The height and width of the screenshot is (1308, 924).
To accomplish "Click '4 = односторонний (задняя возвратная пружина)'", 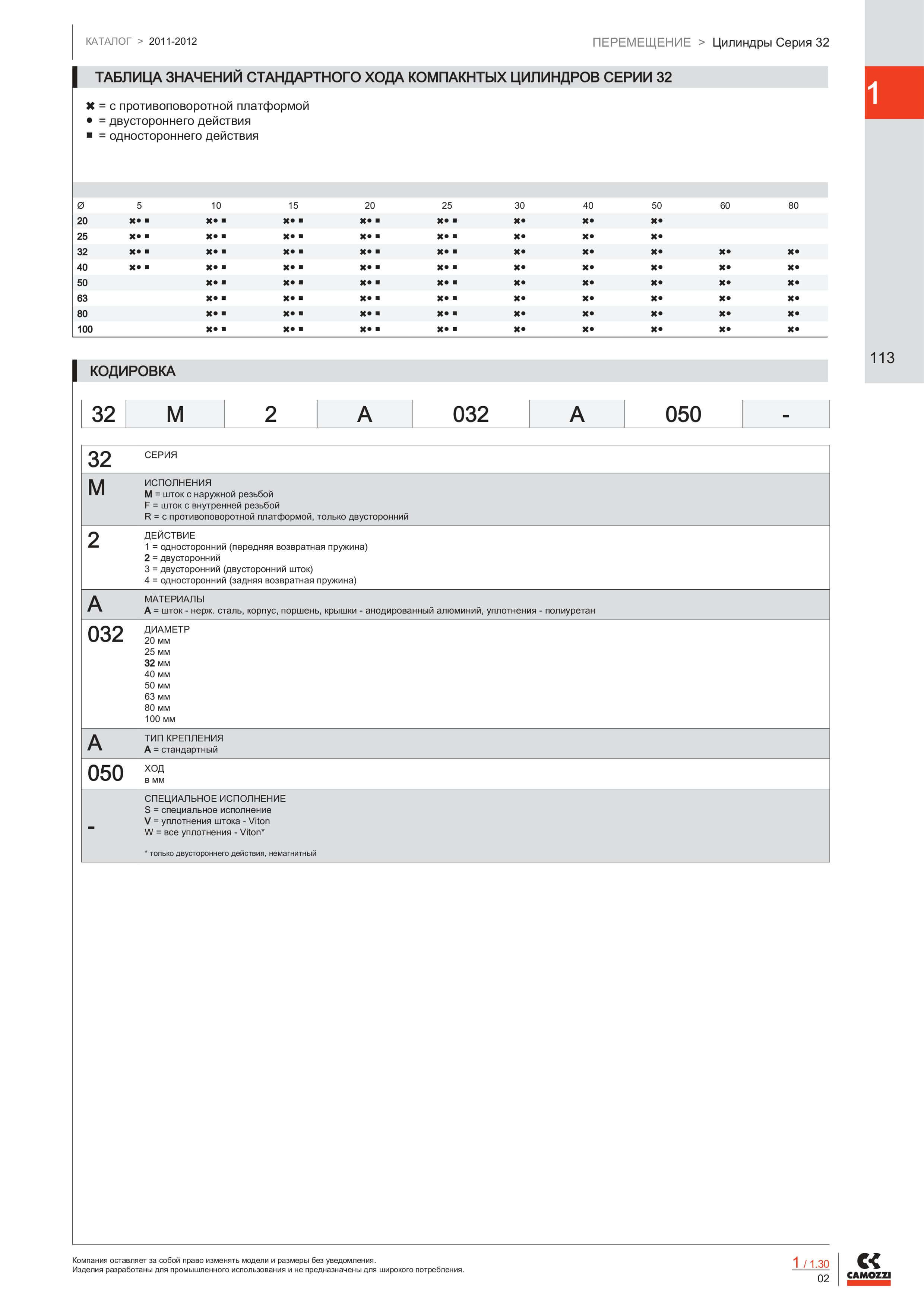I will coord(250,580).
